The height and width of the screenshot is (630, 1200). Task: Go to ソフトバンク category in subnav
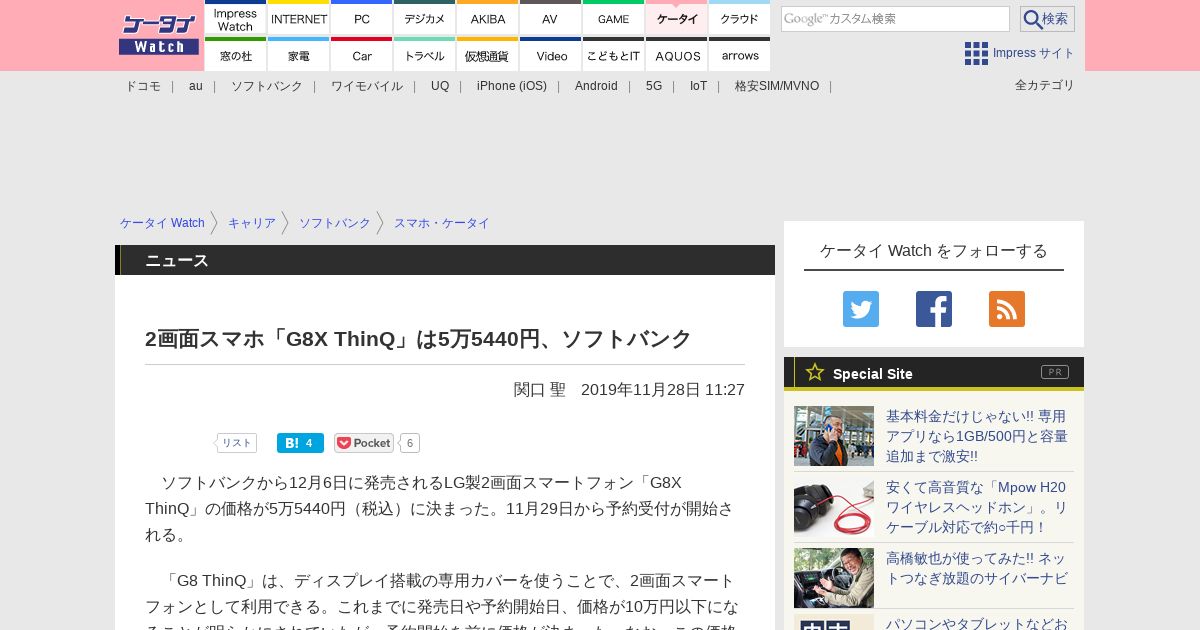[x=267, y=86]
